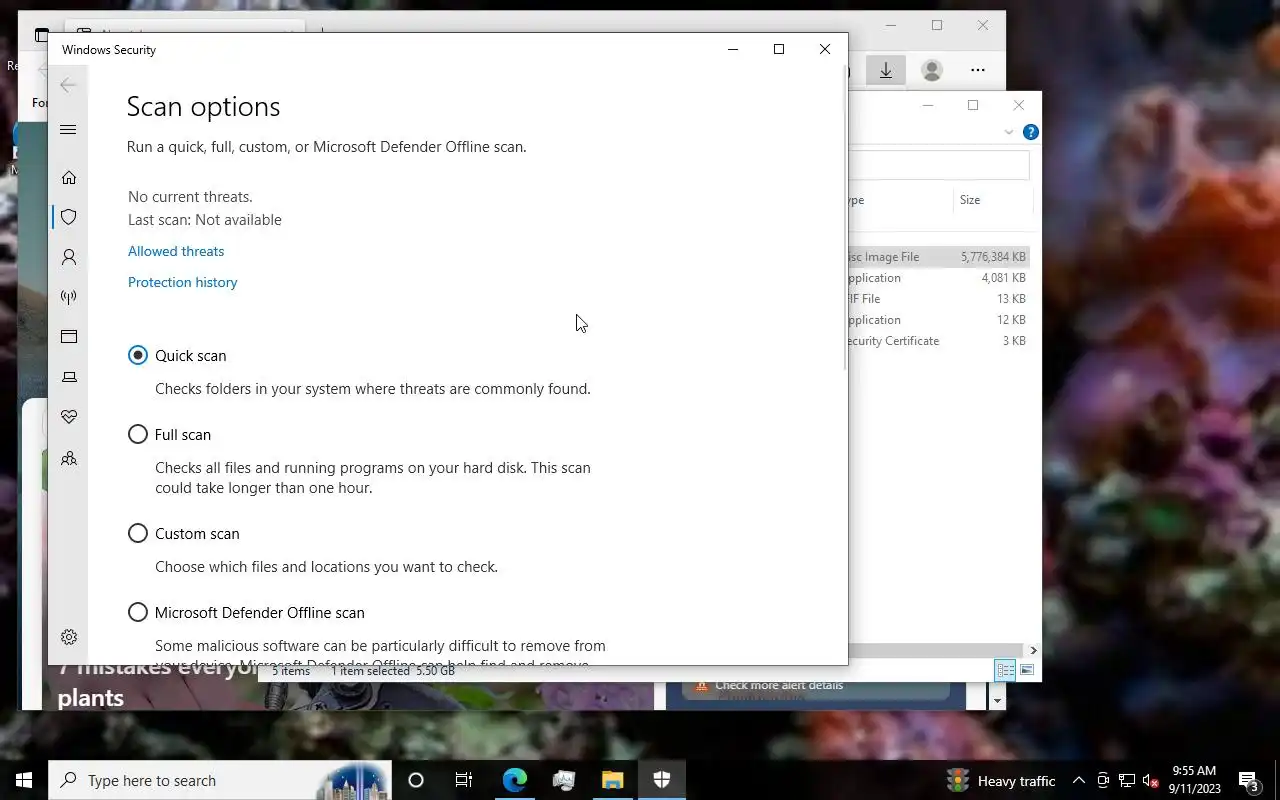1280x800 pixels.
Task: Switch File Explorer to large icons view
Action: 1027,670
